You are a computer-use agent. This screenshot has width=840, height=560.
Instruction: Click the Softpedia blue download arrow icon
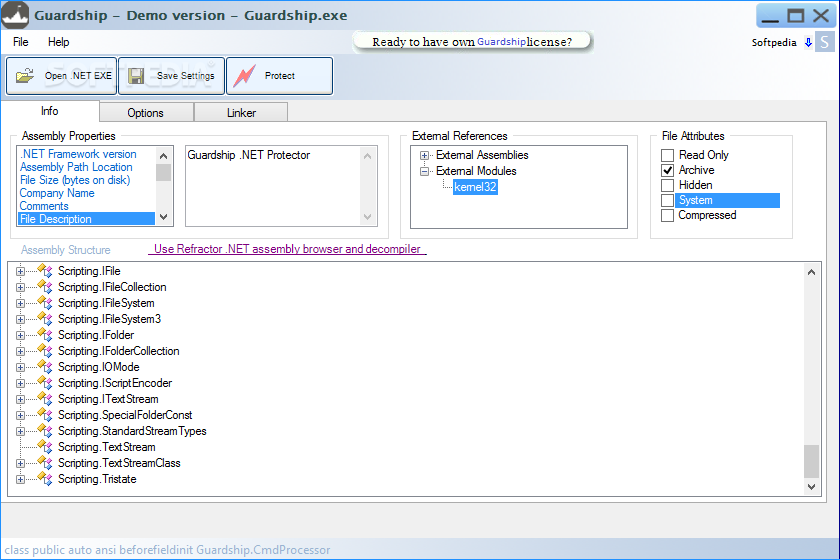(x=808, y=42)
